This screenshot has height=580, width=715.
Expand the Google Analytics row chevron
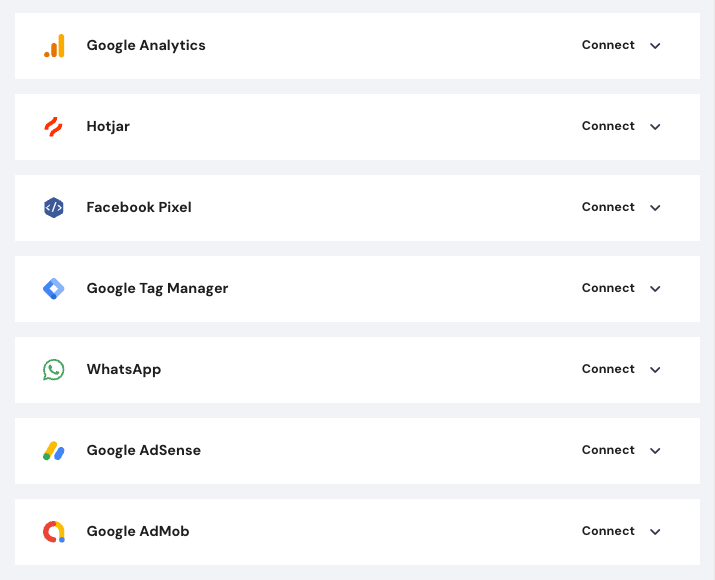(x=655, y=46)
